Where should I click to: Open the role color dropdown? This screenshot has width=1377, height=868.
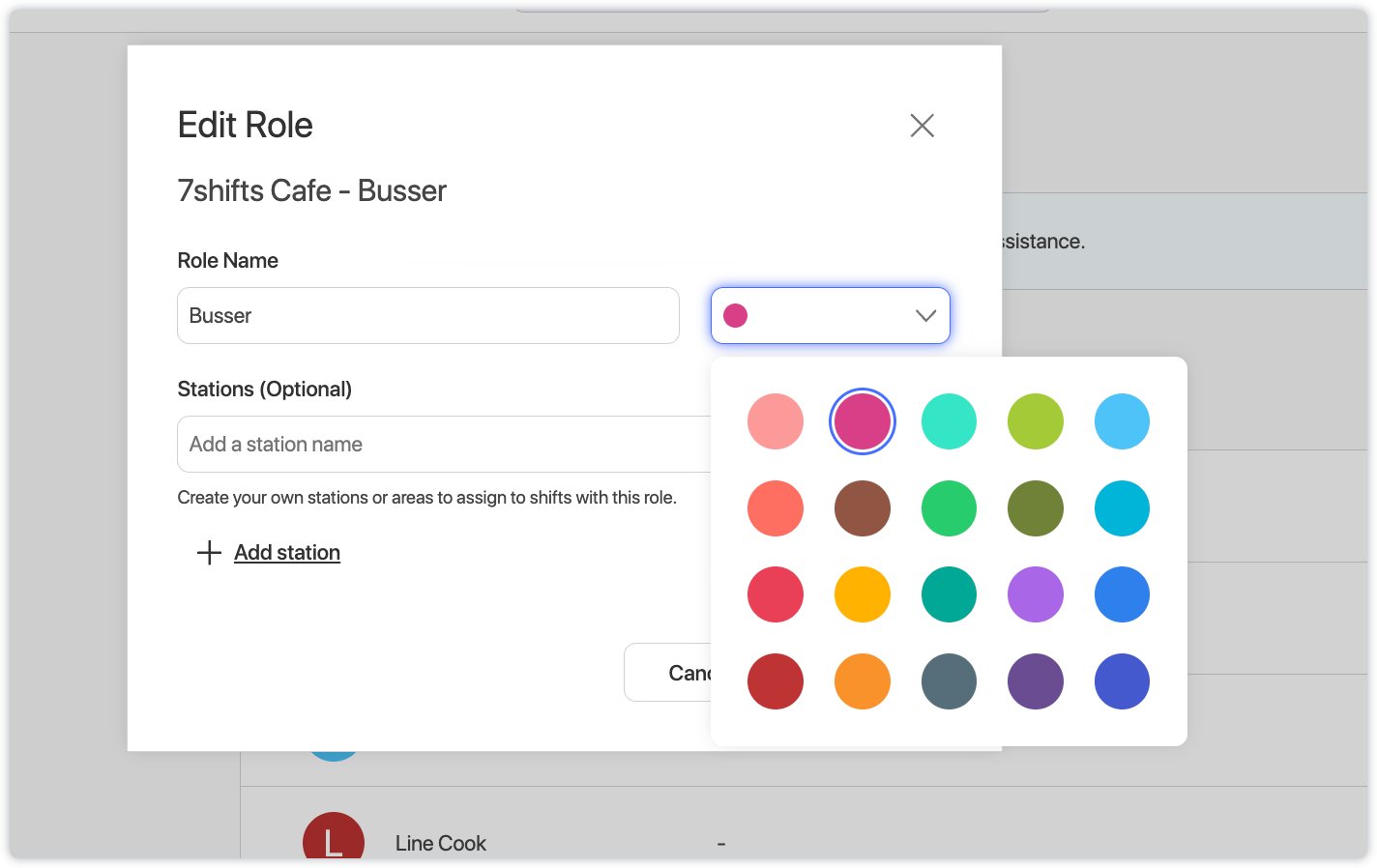(830, 315)
